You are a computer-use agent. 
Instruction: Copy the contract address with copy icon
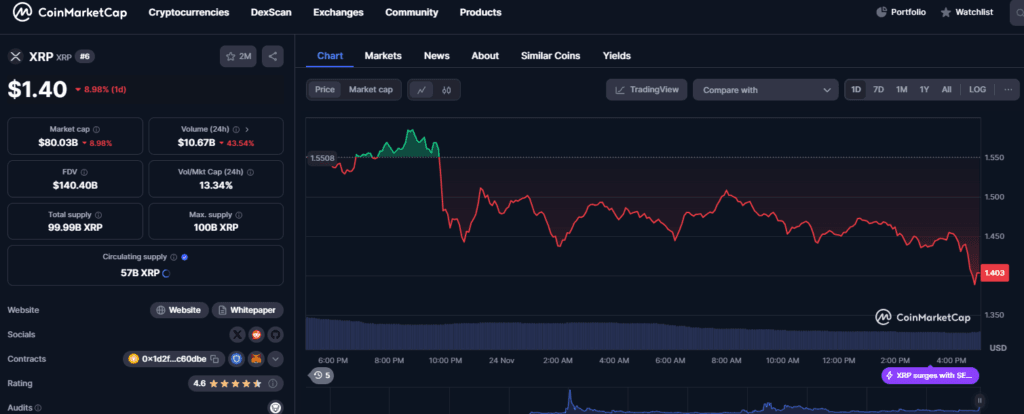coord(214,359)
